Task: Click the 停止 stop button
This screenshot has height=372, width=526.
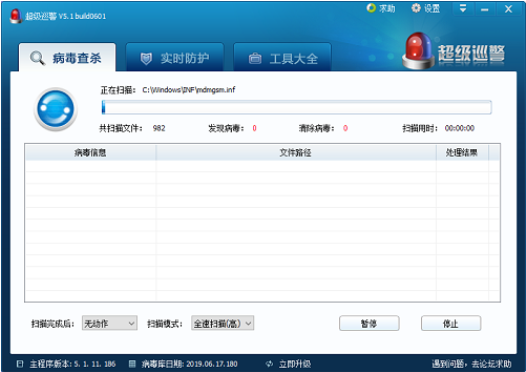Action: pos(451,323)
